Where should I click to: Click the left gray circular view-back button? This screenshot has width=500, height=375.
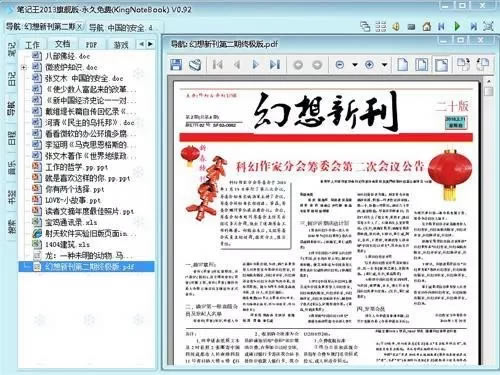coord(298,64)
